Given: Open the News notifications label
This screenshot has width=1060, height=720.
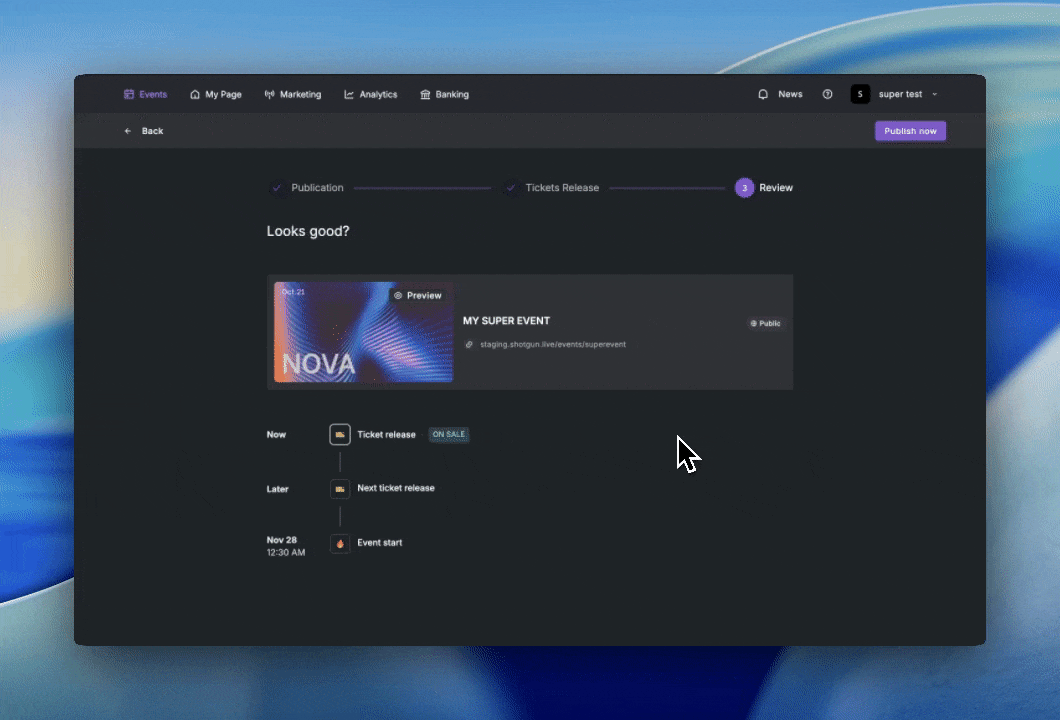Looking at the screenshot, I should (790, 94).
